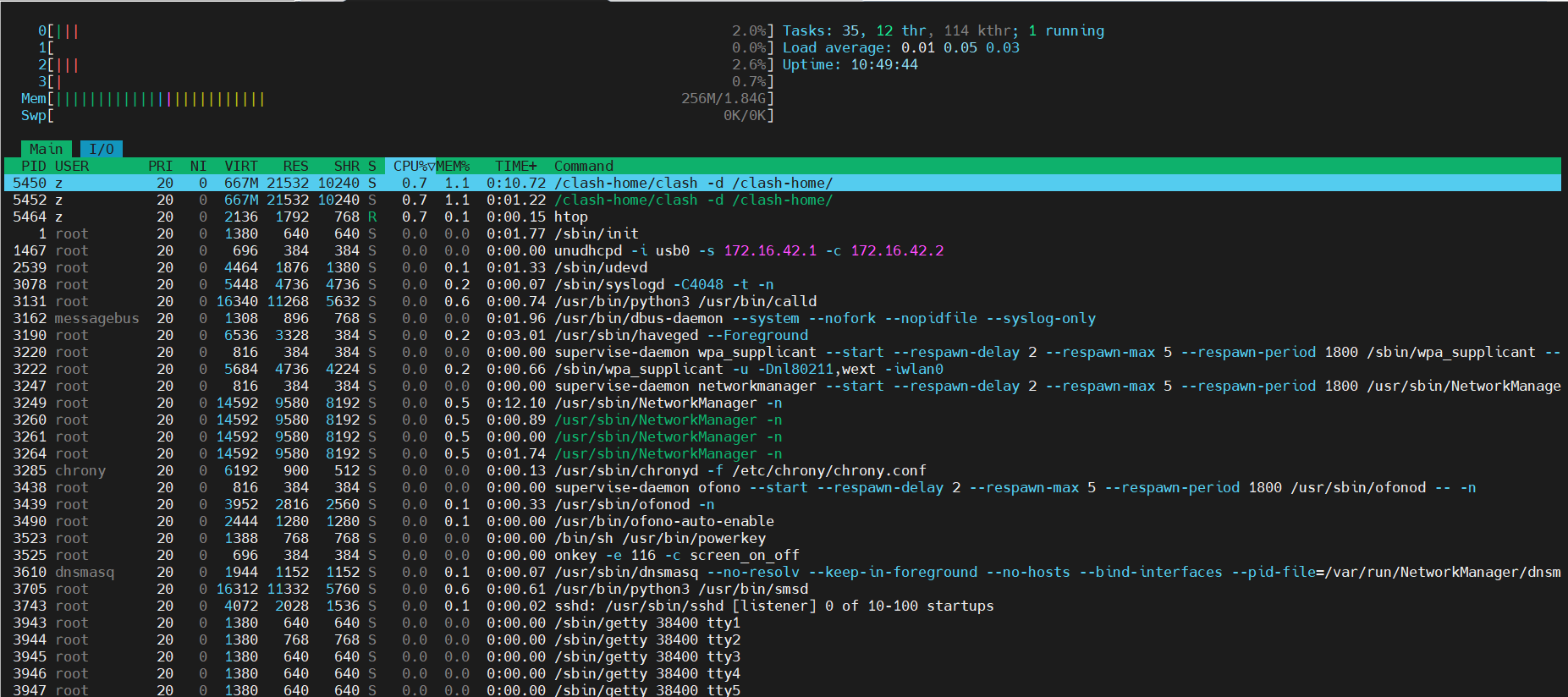Select the dnsmasq process row
This screenshot has height=697, width=1568.
click(783, 572)
